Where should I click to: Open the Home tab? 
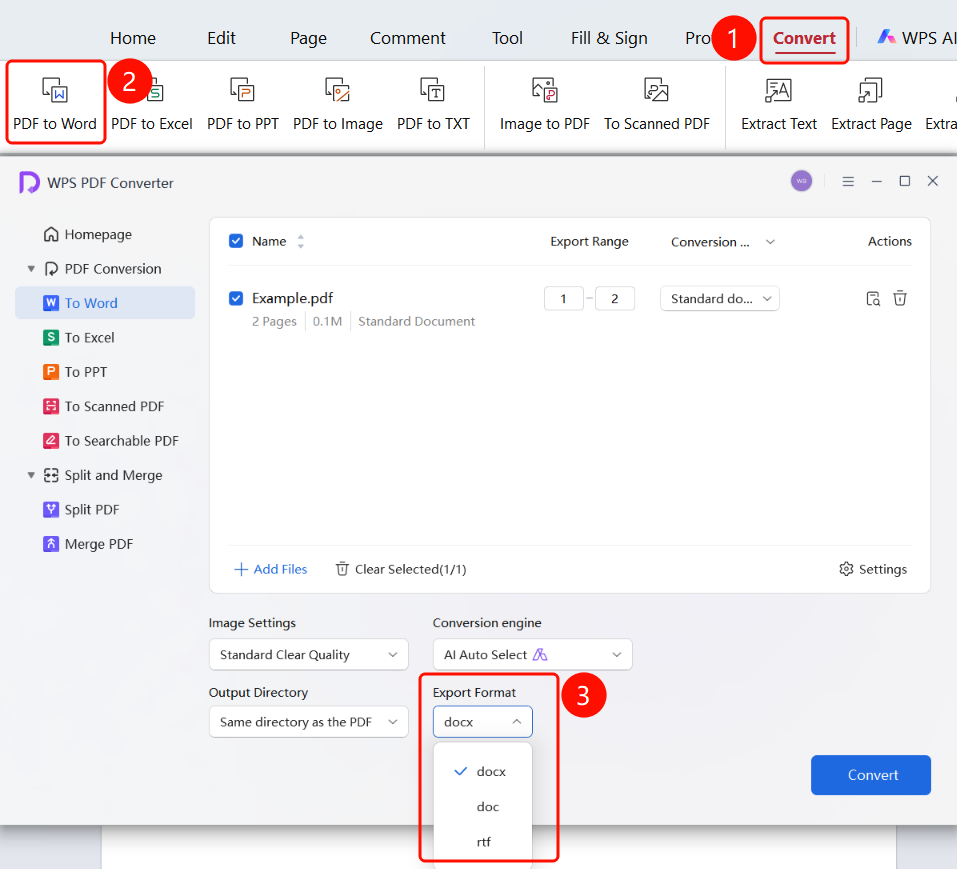pyautogui.click(x=133, y=38)
